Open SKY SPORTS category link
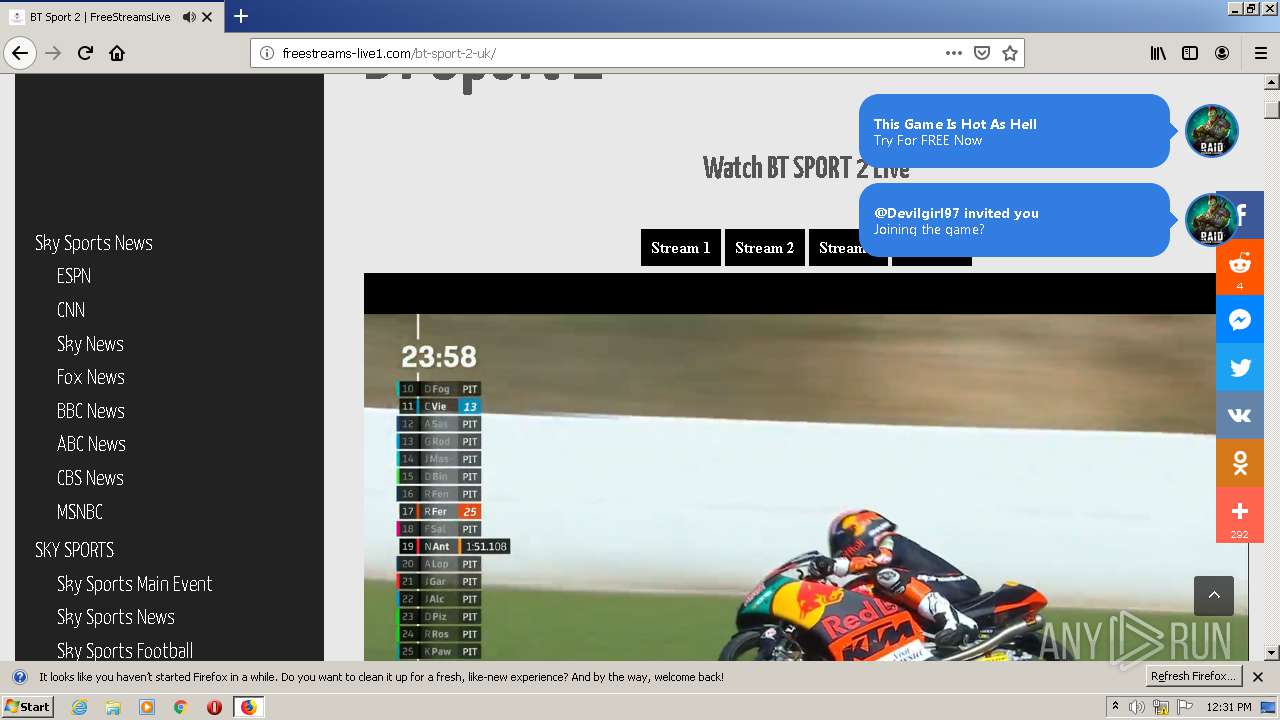 pos(75,550)
